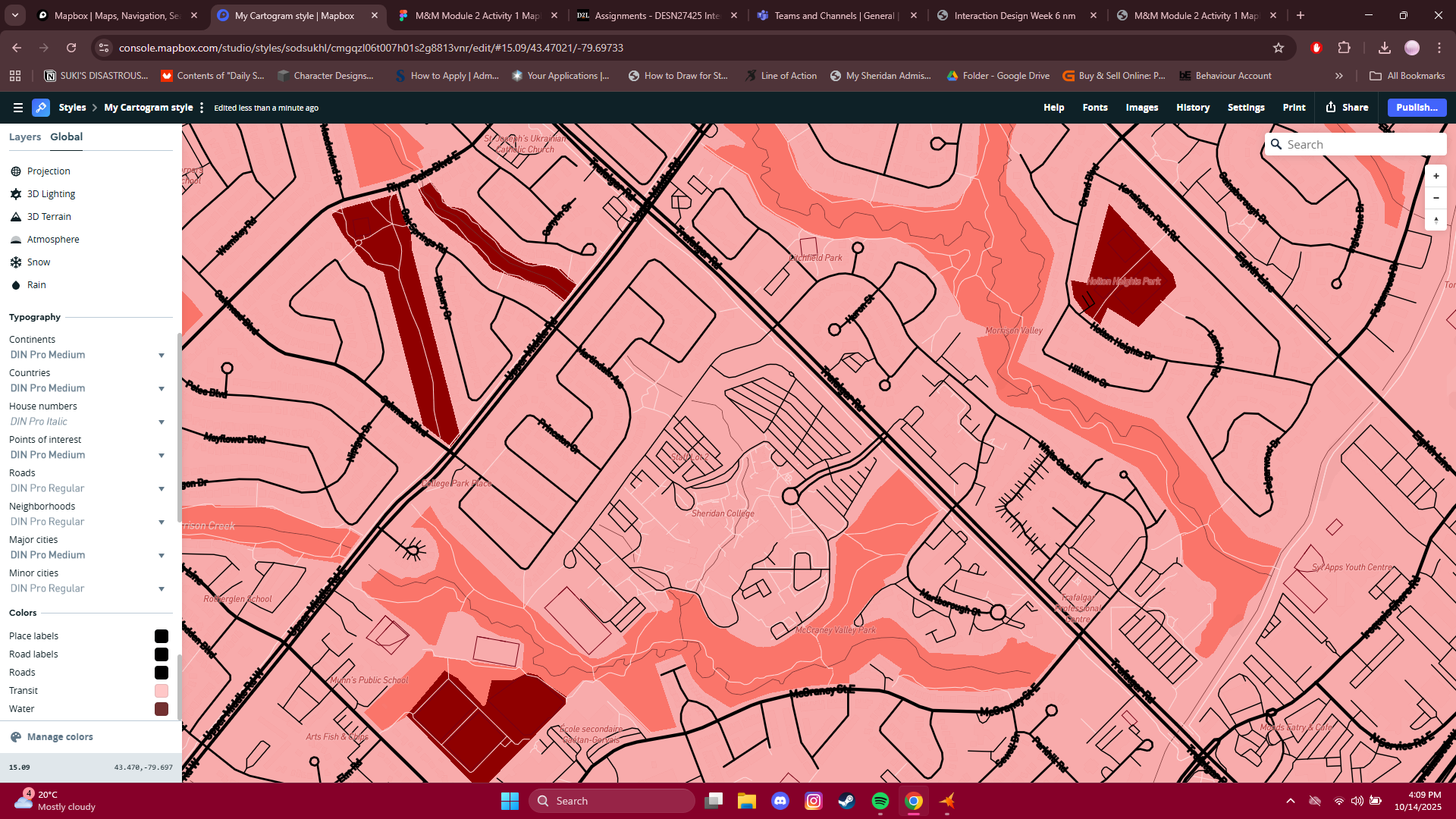Zoom in using the map plus button

[1436, 175]
